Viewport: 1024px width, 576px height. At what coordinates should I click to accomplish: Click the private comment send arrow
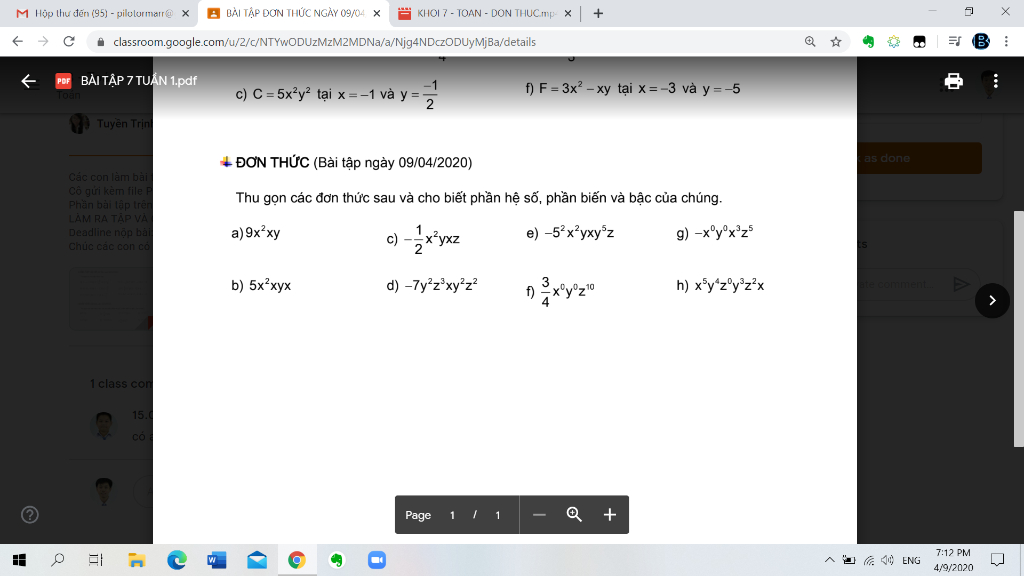961,283
